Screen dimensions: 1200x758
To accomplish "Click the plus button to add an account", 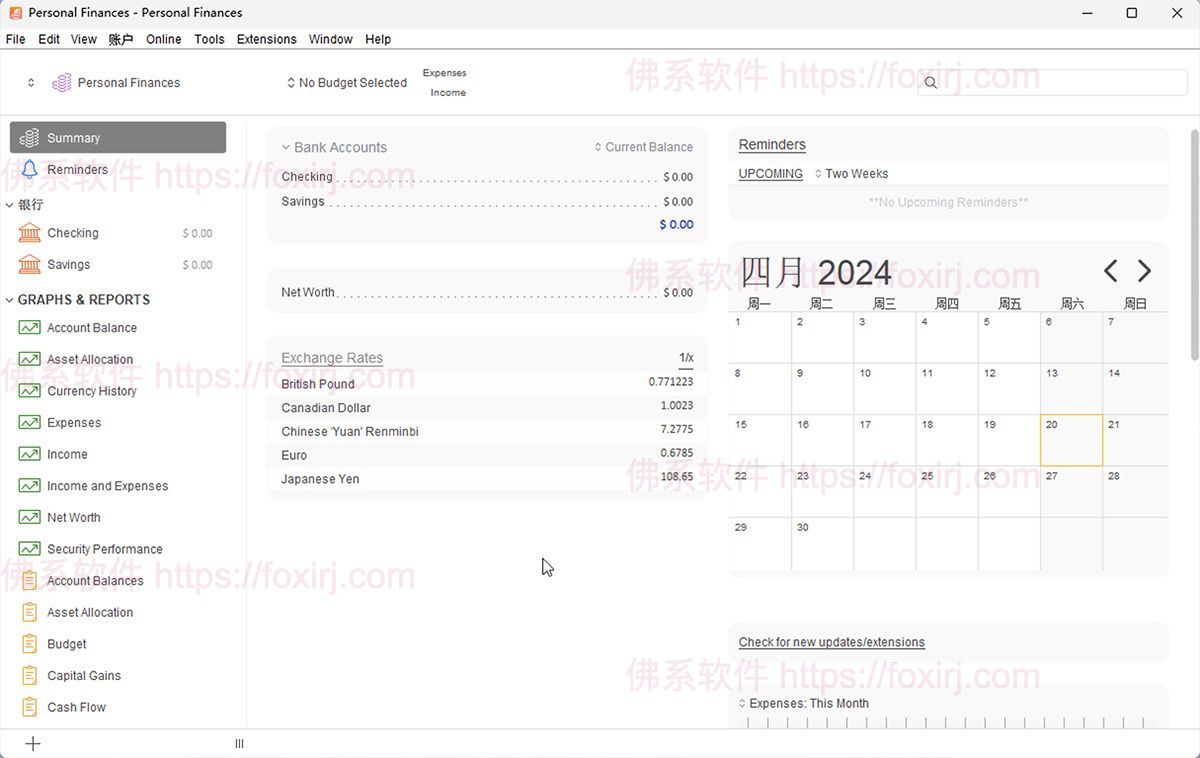I will coord(33,743).
